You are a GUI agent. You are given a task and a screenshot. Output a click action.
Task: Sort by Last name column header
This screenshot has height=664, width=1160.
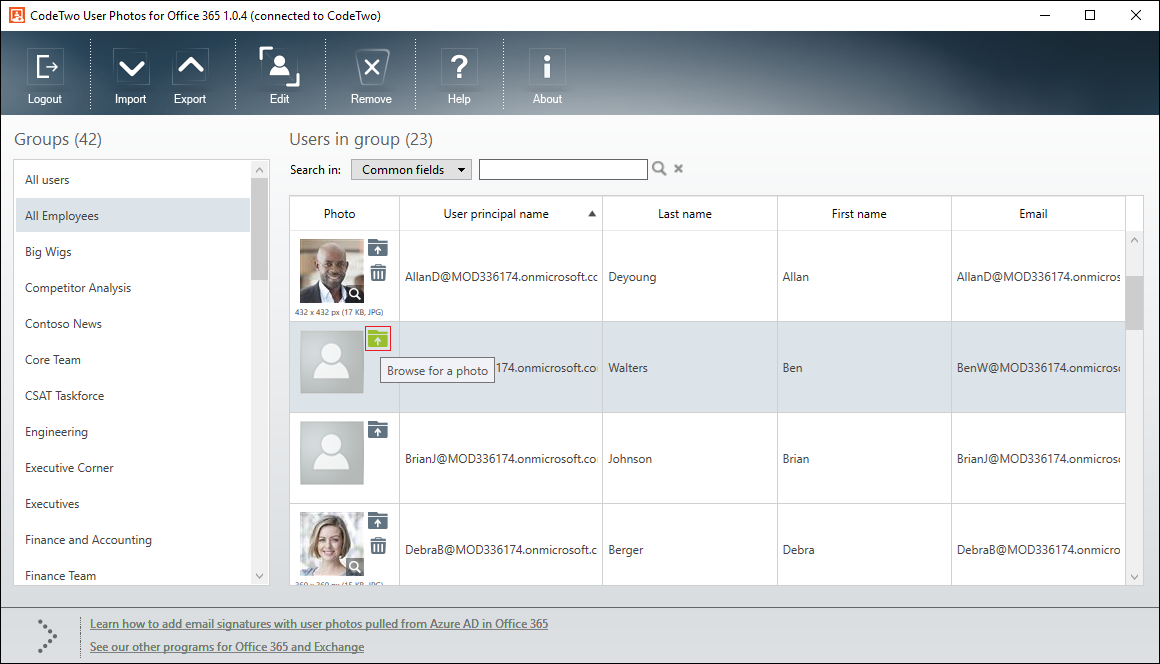(x=690, y=214)
